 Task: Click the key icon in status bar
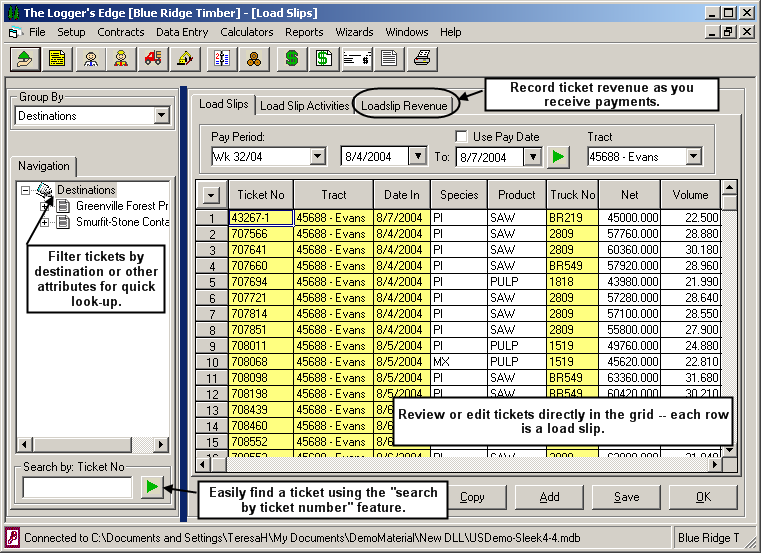pos(12,537)
